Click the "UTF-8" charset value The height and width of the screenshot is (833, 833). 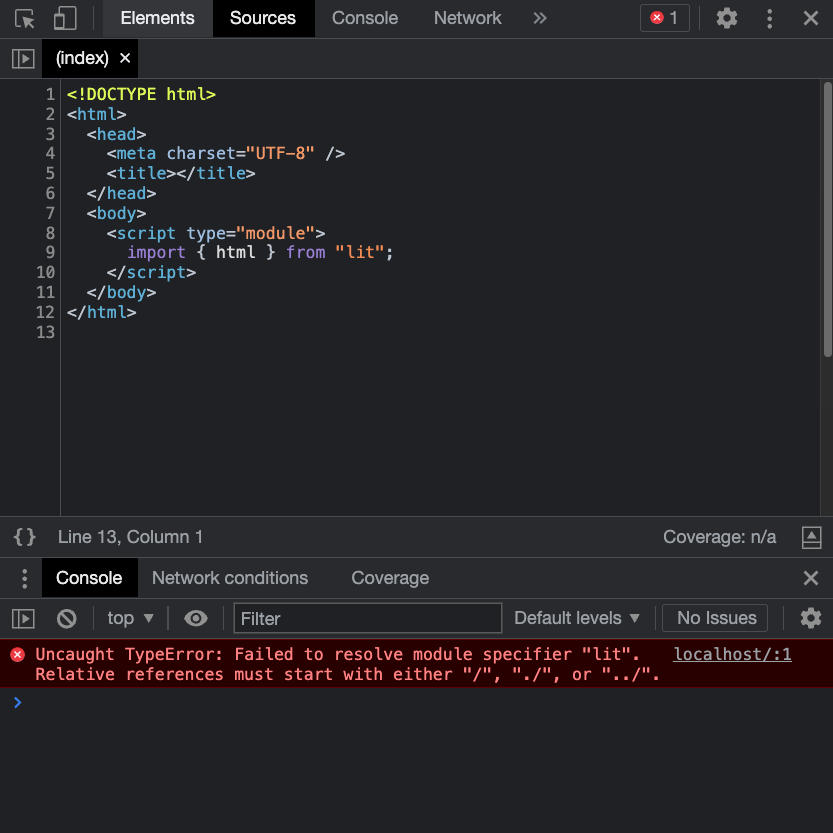280,154
